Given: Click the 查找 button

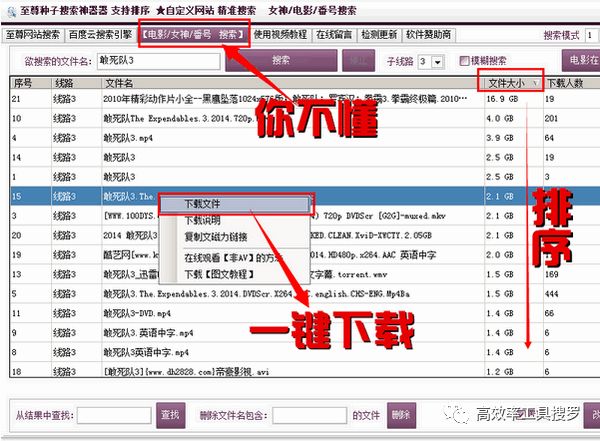Looking at the screenshot, I should tap(171, 415).
